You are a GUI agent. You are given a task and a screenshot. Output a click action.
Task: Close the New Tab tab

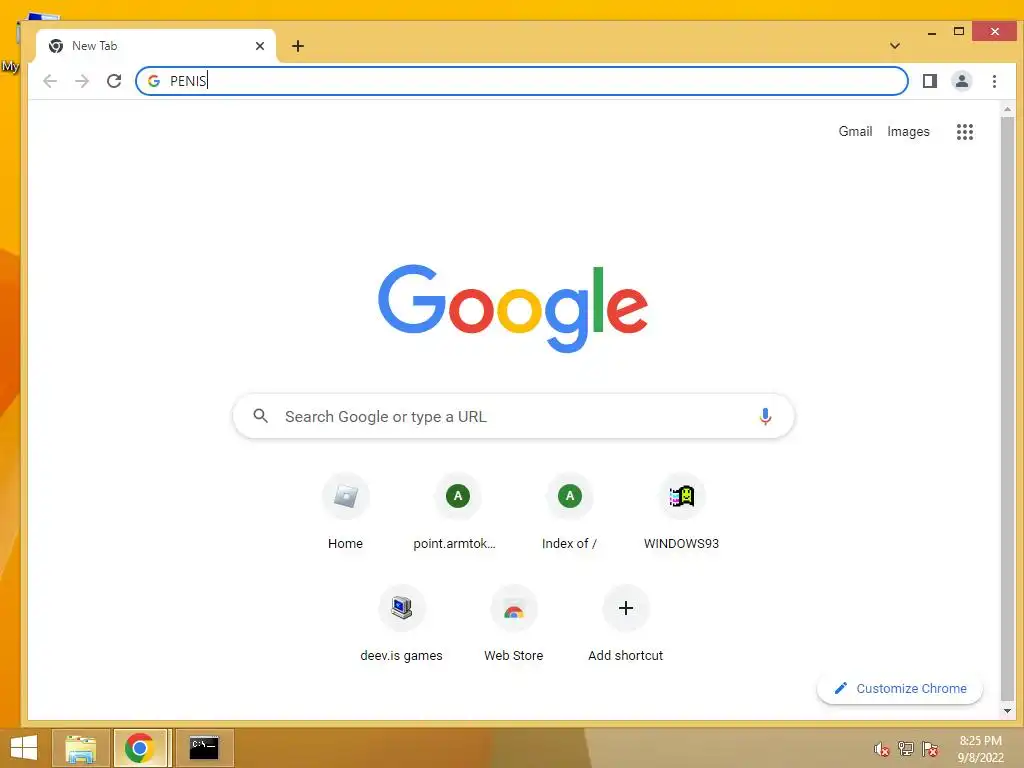click(x=260, y=46)
